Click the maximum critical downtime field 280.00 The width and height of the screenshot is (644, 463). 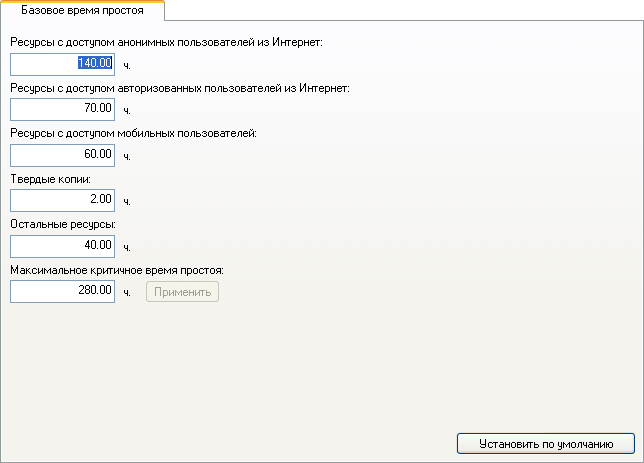(62, 292)
